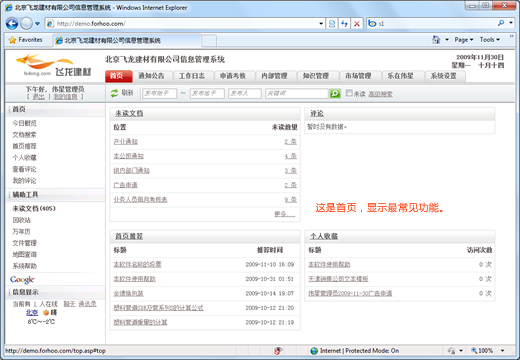Viewport: 520px width, 360px height.
Task: Click the green search magnifier button
Action: (x=335, y=94)
